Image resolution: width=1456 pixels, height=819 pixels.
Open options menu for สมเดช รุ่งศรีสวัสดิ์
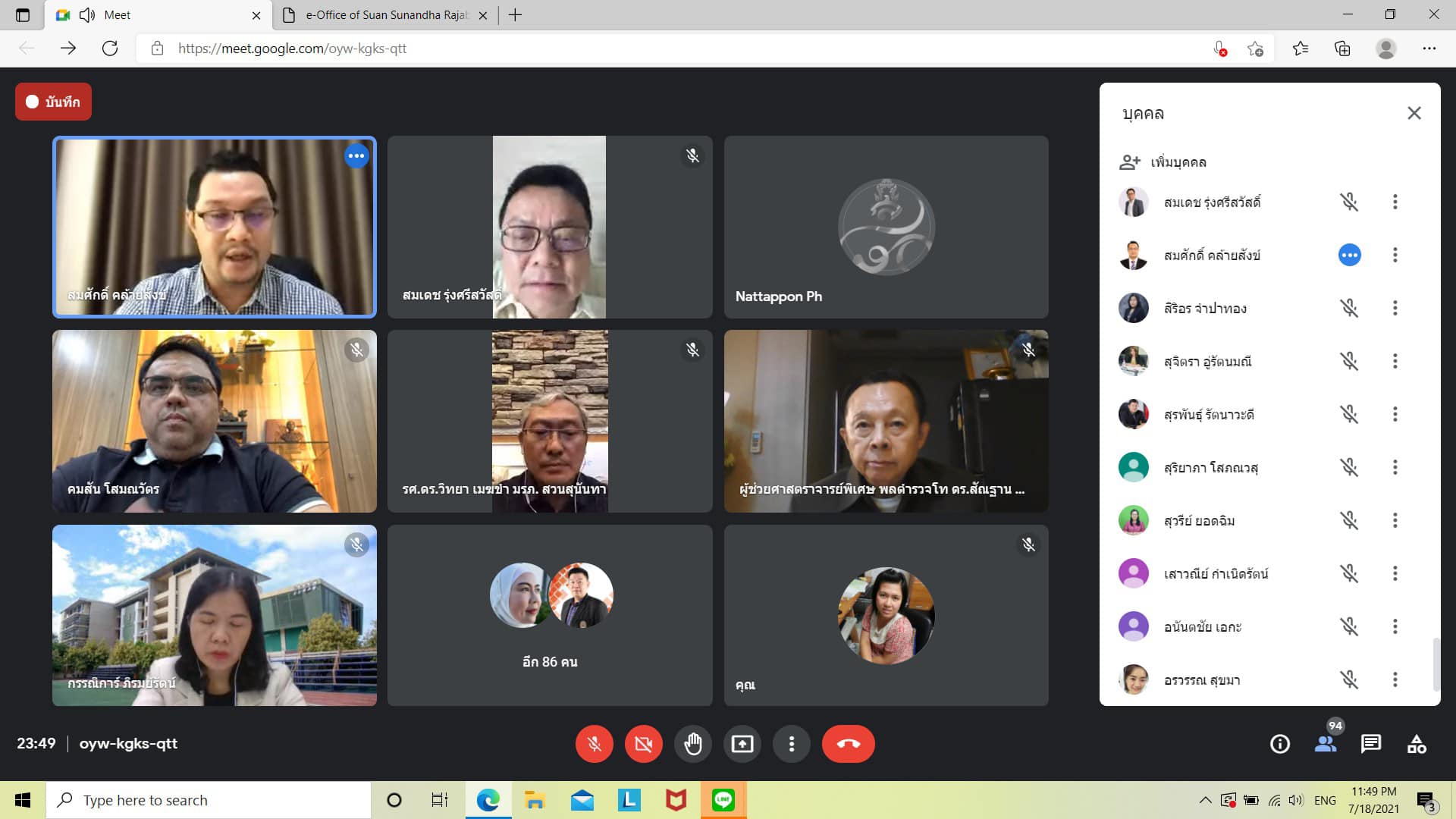[1395, 202]
